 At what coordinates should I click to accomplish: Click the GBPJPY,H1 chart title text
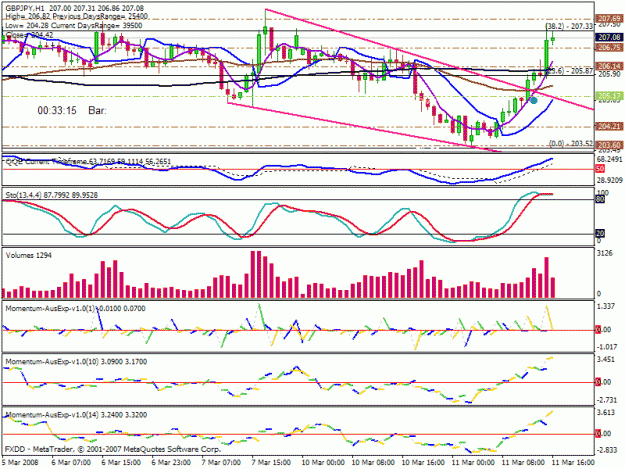click(x=25, y=8)
